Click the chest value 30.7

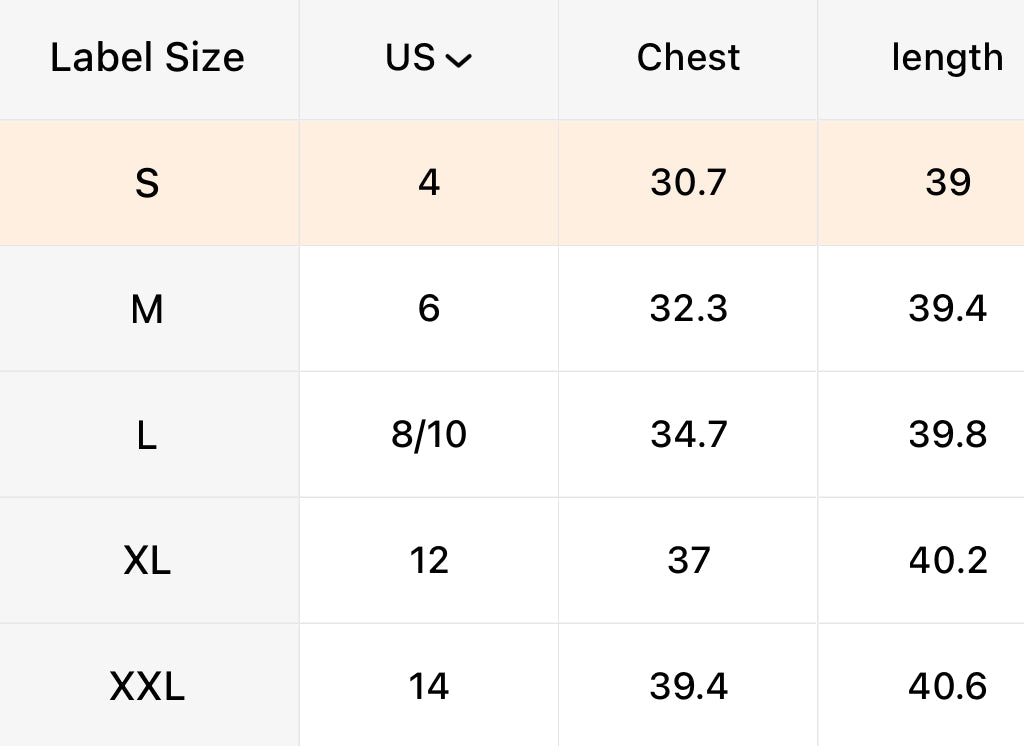(688, 182)
